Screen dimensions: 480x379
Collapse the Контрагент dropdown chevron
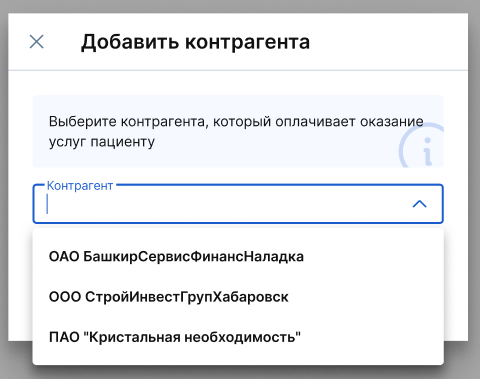[420, 204]
